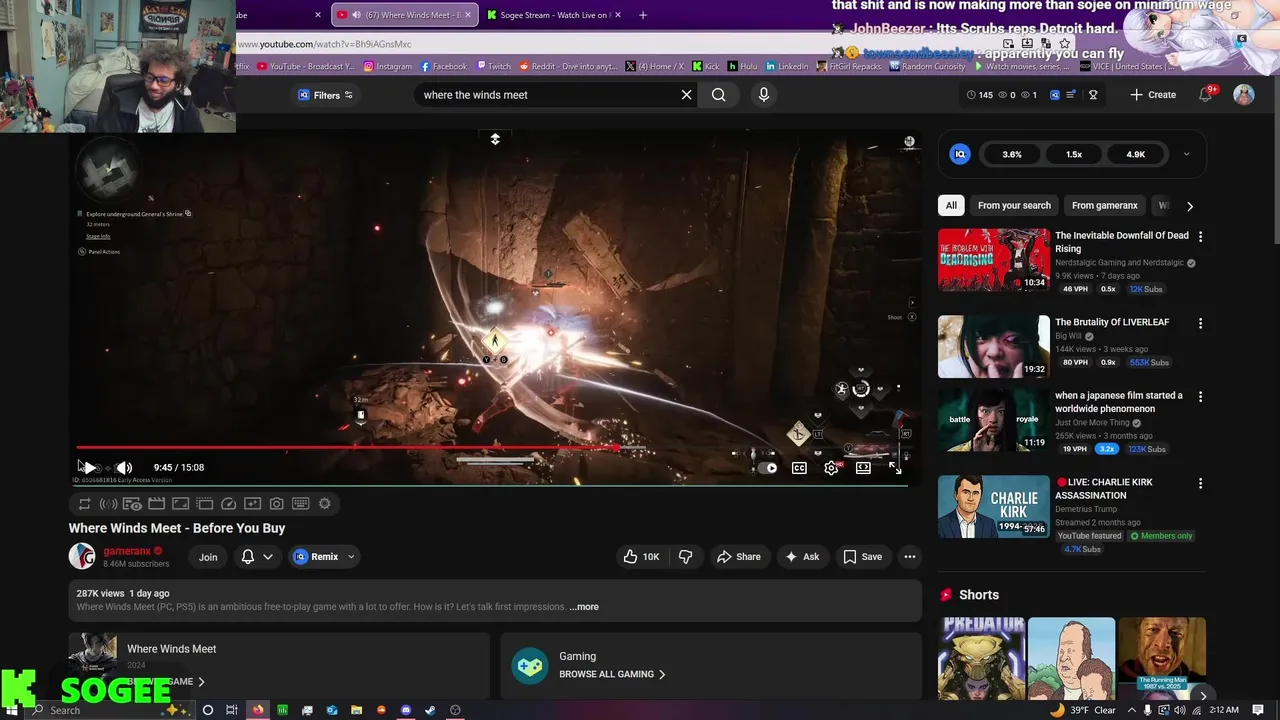Open the Remix dropdown arrow
1280x720 pixels.
(x=350, y=557)
